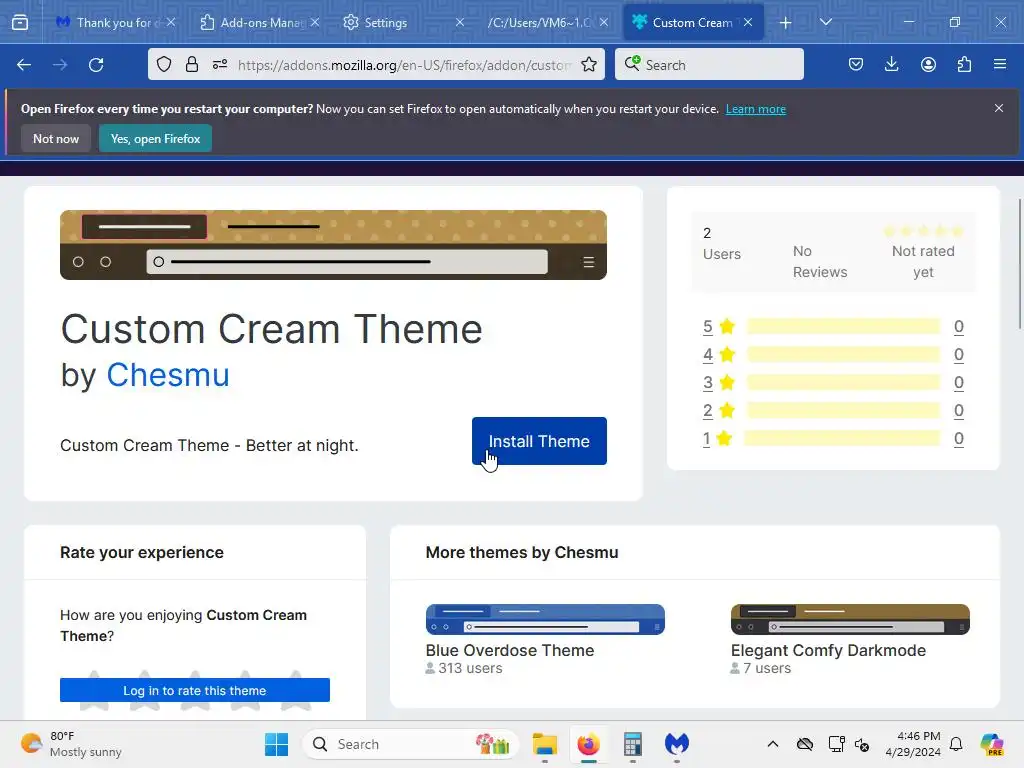Open Copilot preview icon
The image size is (1024, 768).
[x=992, y=744]
